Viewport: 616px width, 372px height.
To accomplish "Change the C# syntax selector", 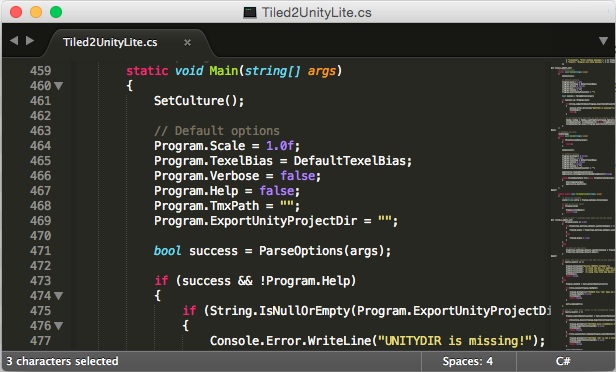I will [x=563, y=361].
